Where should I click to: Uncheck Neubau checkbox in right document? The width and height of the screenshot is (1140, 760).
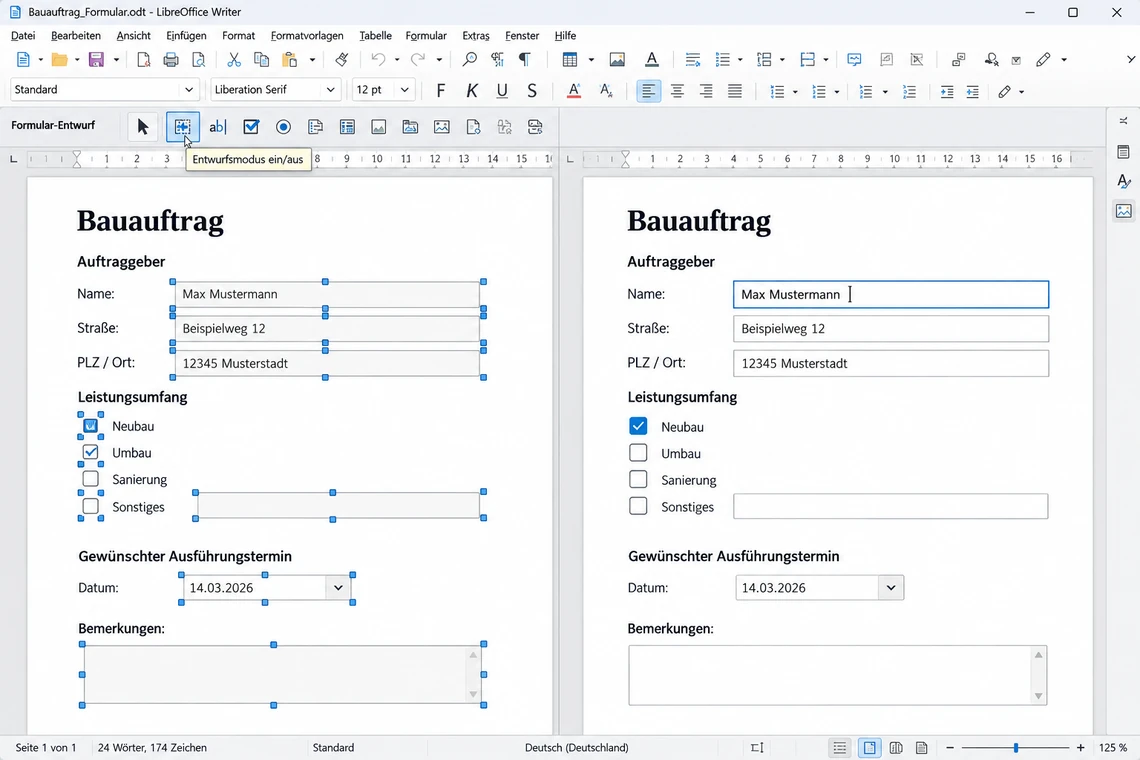click(638, 426)
